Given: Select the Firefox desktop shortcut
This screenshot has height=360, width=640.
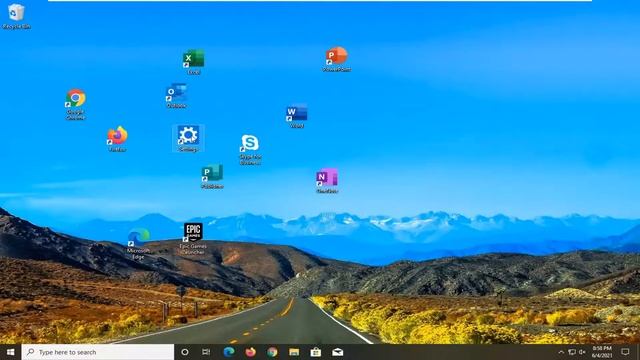Looking at the screenshot, I should (x=117, y=139).
